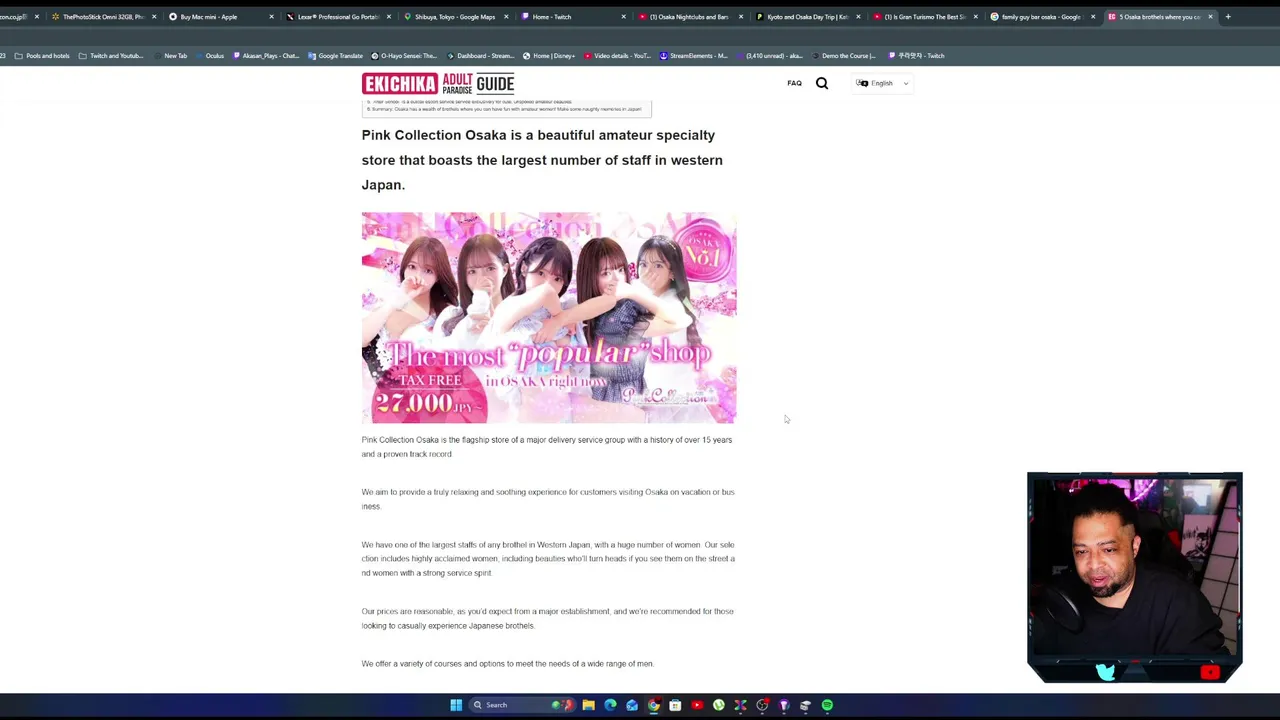This screenshot has width=1280, height=720.
Task: Open the 'Demo the Course' bookmark
Action: coord(842,56)
